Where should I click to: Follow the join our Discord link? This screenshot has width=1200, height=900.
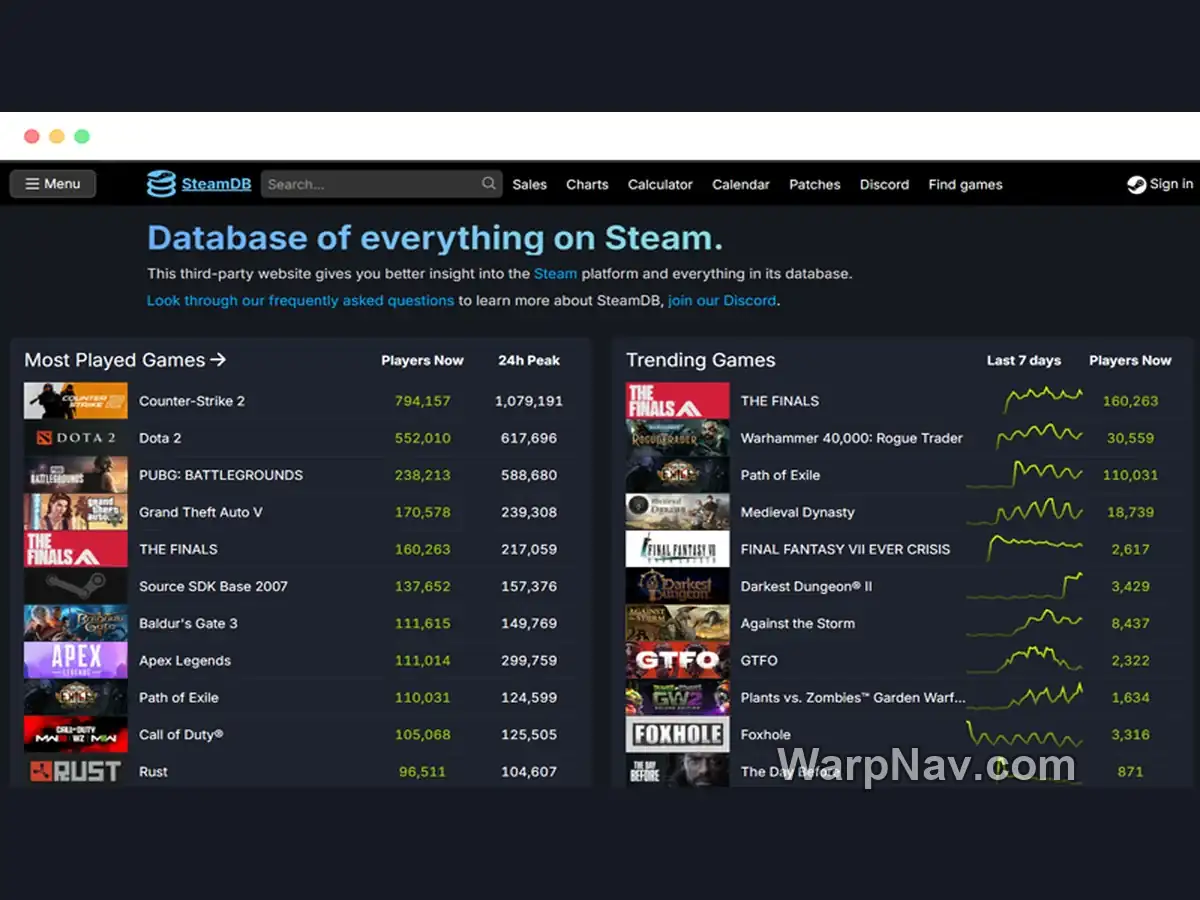click(722, 300)
